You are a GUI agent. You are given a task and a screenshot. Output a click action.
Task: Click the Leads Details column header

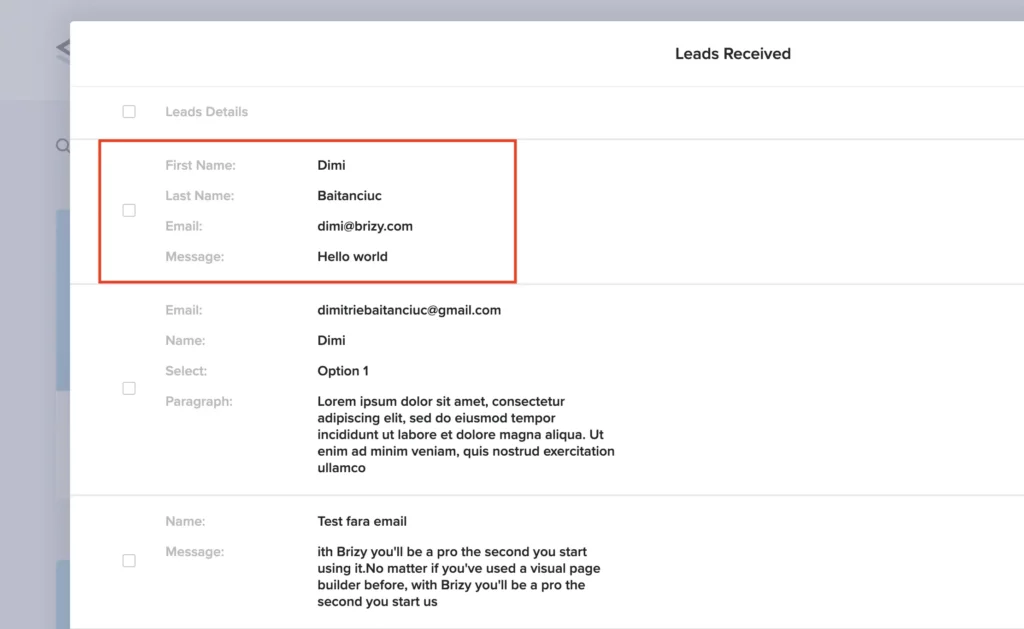(x=206, y=112)
